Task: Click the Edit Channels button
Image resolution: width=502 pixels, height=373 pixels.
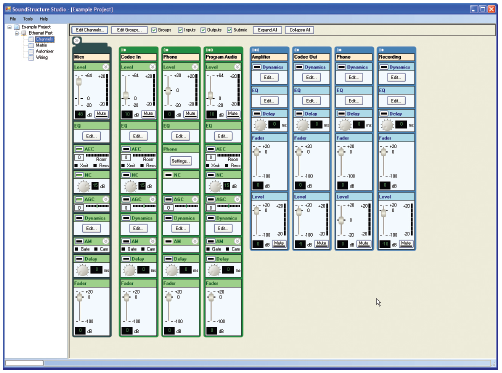Action: tap(89, 30)
